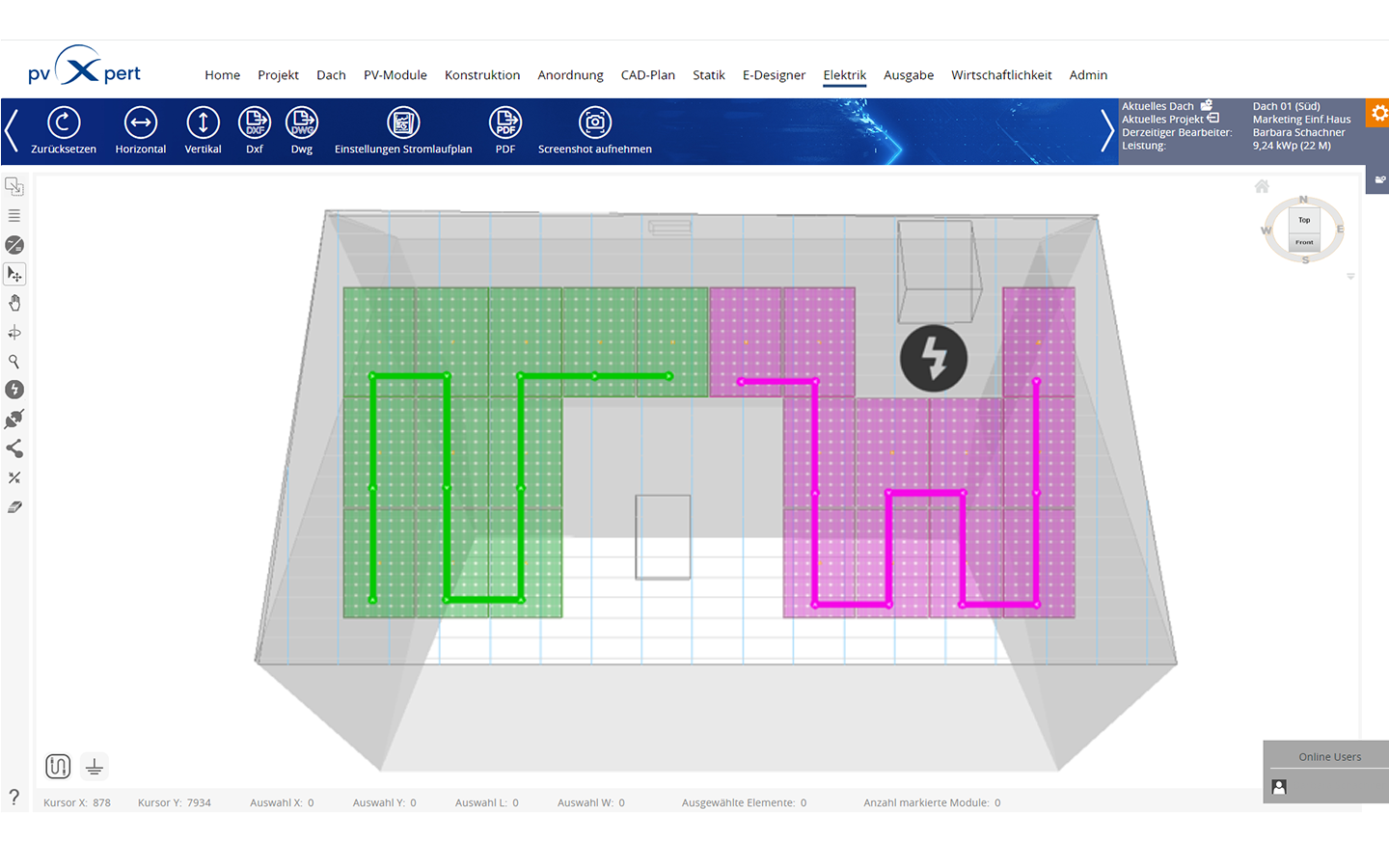Choose the magnifier zoom tool
Image resolution: width=1389 pixels, height=868 pixels.
click(x=14, y=362)
